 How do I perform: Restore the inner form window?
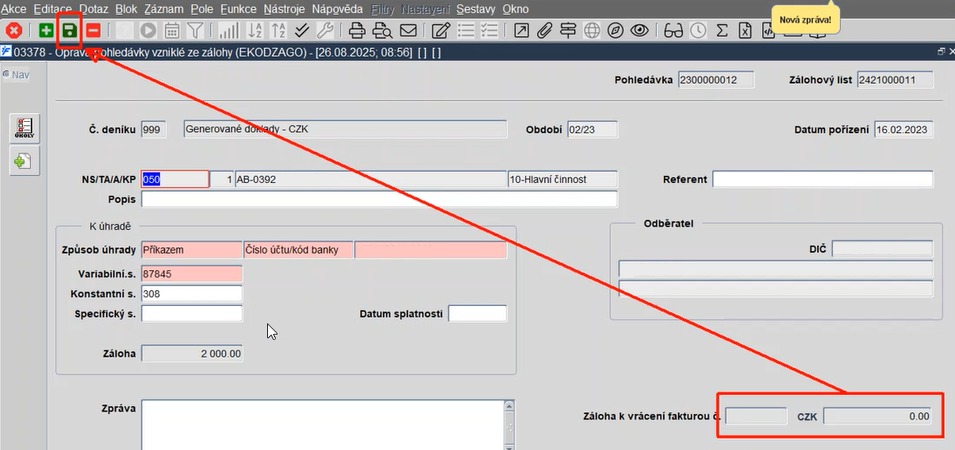tap(941, 52)
